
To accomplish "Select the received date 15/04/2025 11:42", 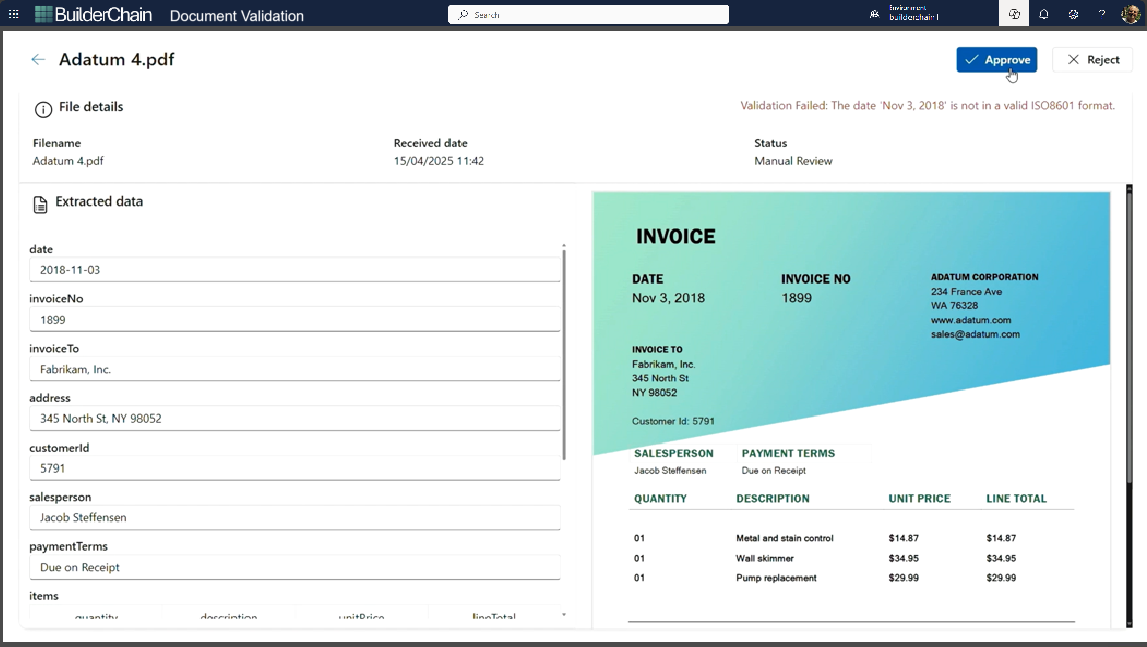I will click(439, 161).
